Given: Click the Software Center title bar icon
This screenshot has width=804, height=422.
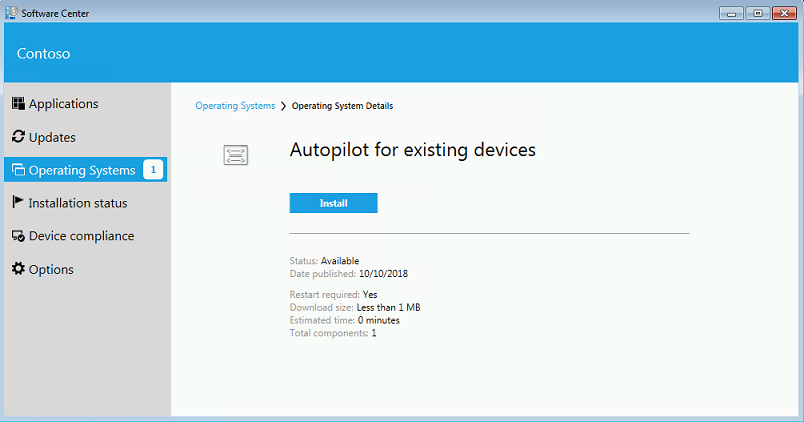Looking at the screenshot, I should tap(10, 12).
